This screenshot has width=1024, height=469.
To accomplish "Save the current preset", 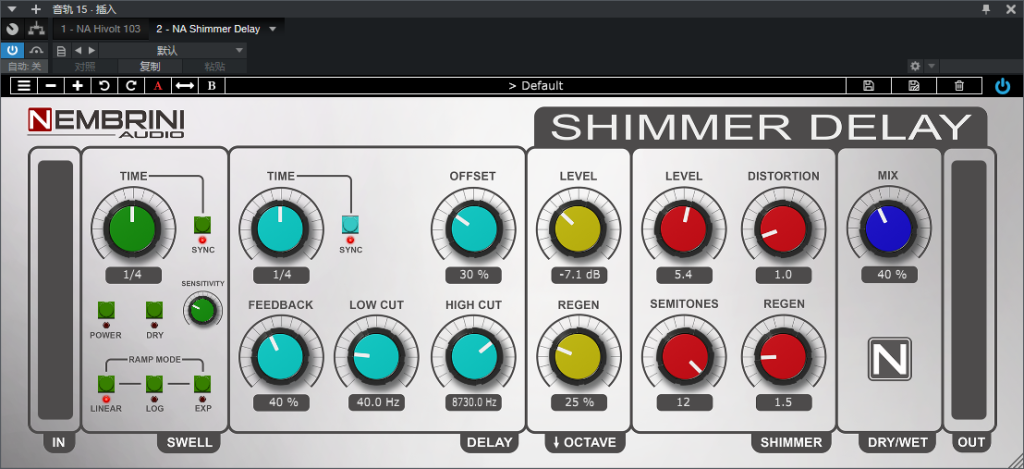I will click(869, 86).
